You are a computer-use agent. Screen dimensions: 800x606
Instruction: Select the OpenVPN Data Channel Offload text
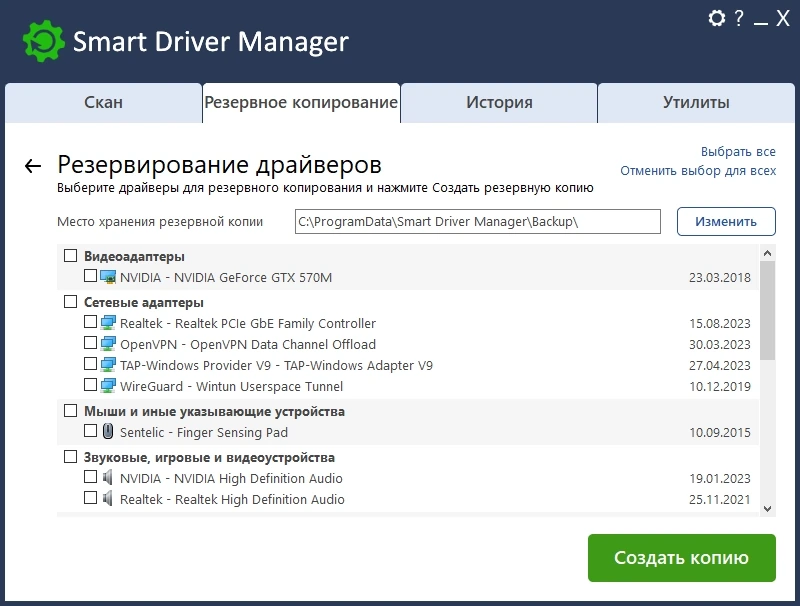(x=247, y=344)
